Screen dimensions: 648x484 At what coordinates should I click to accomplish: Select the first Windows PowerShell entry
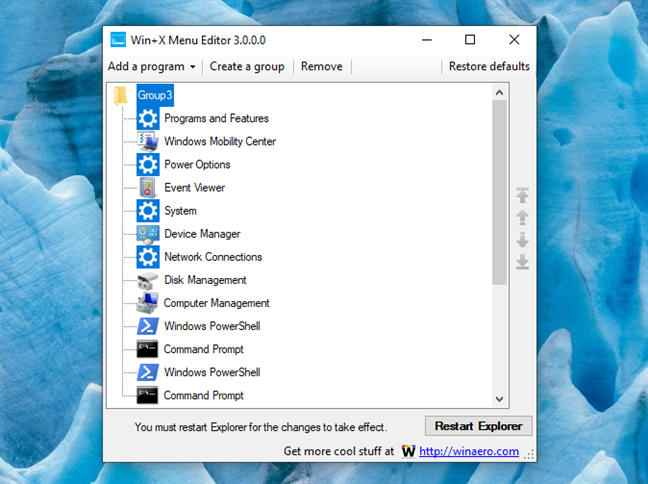pos(212,326)
